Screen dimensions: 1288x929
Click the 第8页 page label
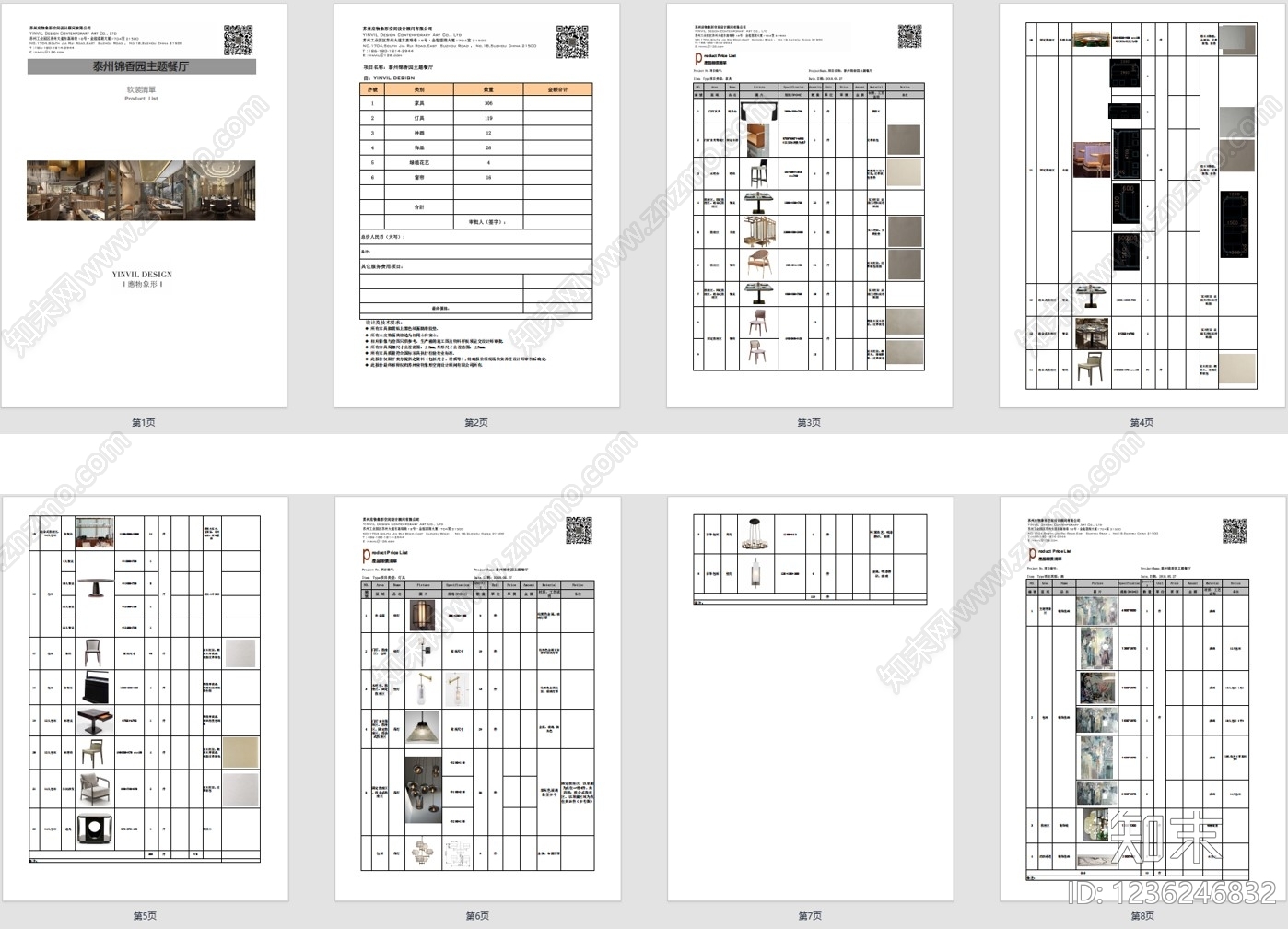[x=1142, y=916]
